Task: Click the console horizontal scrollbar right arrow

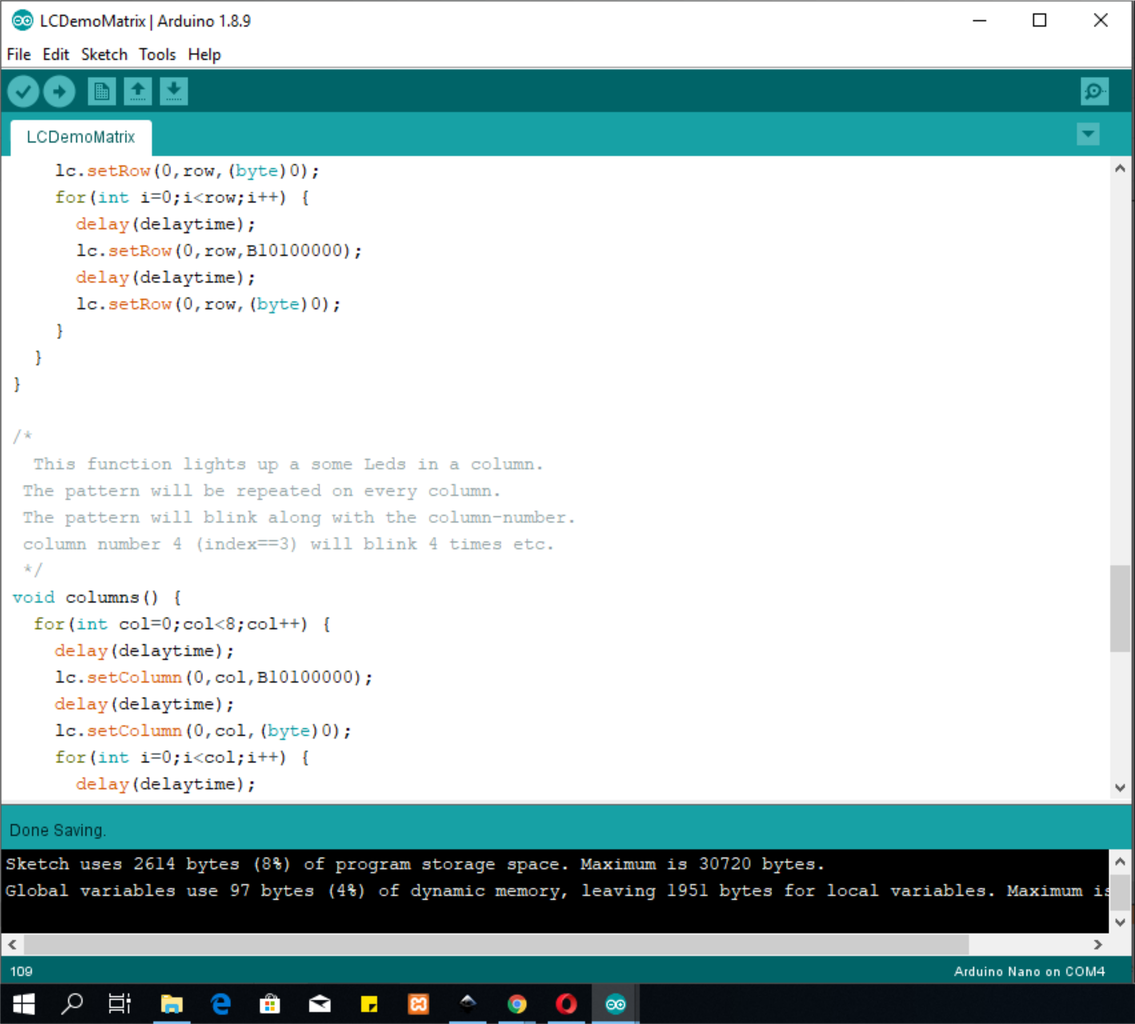Action: [x=1098, y=944]
